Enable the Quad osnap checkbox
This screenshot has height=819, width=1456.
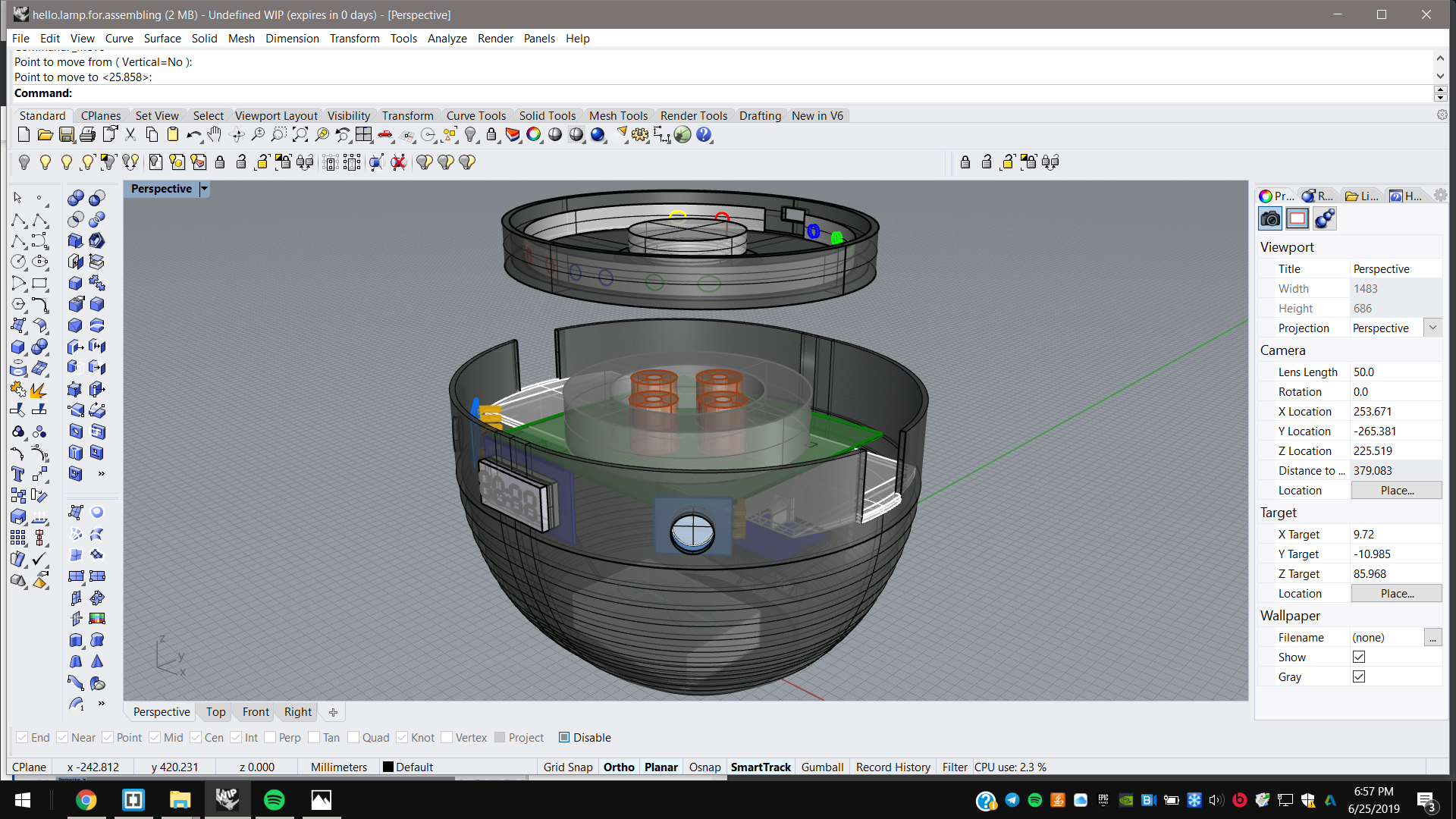tap(353, 737)
